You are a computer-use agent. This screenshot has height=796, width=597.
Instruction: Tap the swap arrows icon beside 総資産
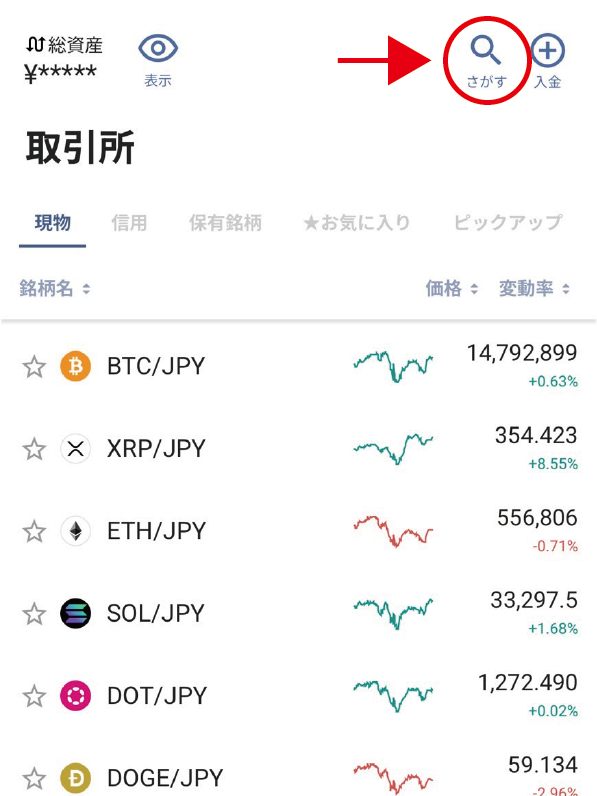pos(36,45)
